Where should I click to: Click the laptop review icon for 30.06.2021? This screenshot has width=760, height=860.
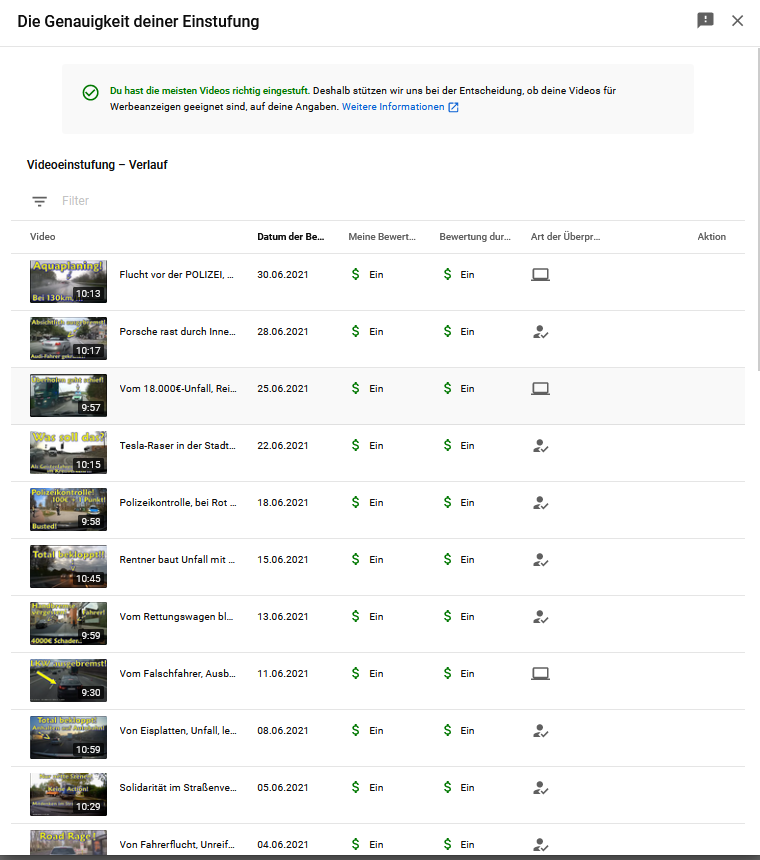pyautogui.click(x=540, y=274)
